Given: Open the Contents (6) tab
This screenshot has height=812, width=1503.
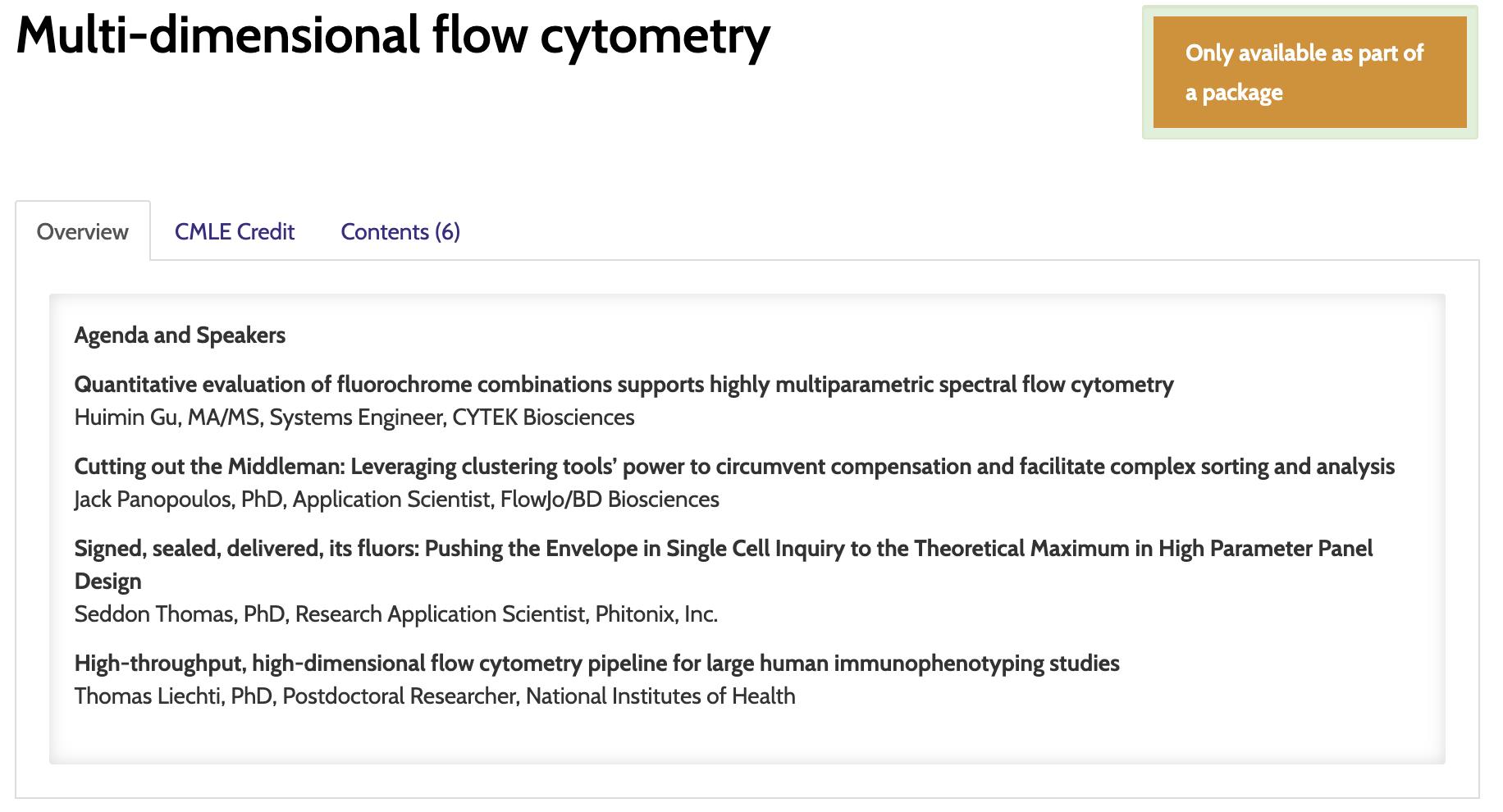Looking at the screenshot, I should pyautogui.click(x=400, y=231).
